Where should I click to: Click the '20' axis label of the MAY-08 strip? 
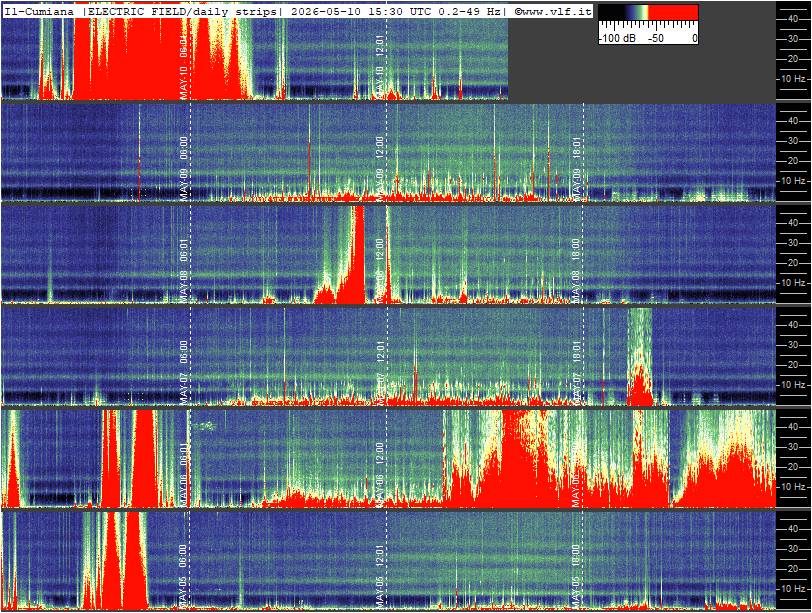pyautogui.click(x=792, y=263)
